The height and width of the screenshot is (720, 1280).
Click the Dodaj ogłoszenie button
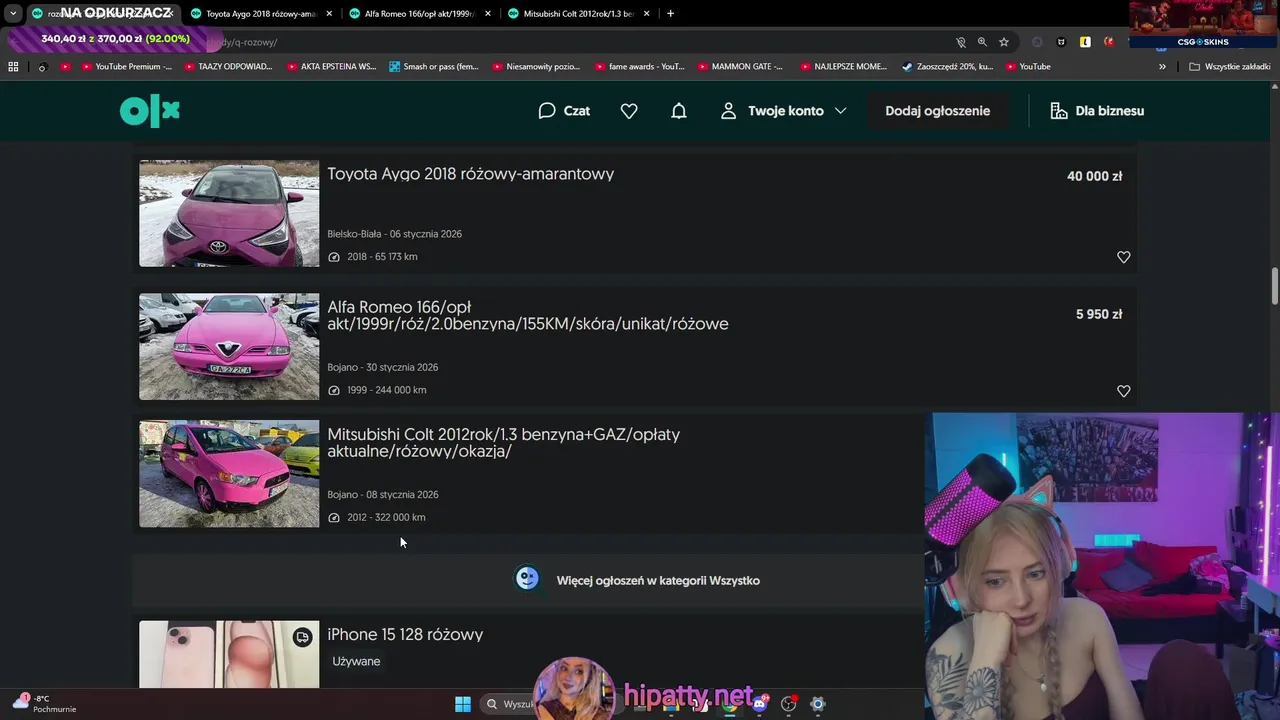[x=937, y=111]
